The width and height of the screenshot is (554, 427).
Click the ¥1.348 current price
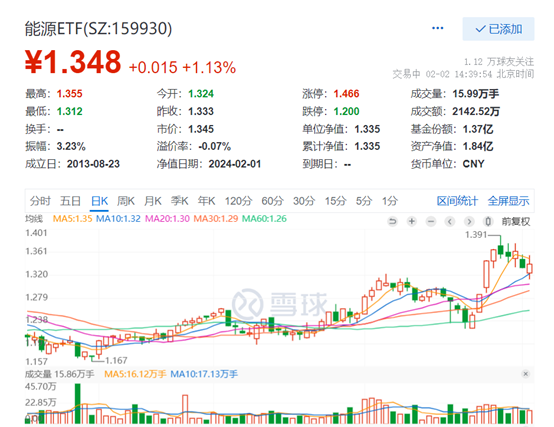[73, 62]
